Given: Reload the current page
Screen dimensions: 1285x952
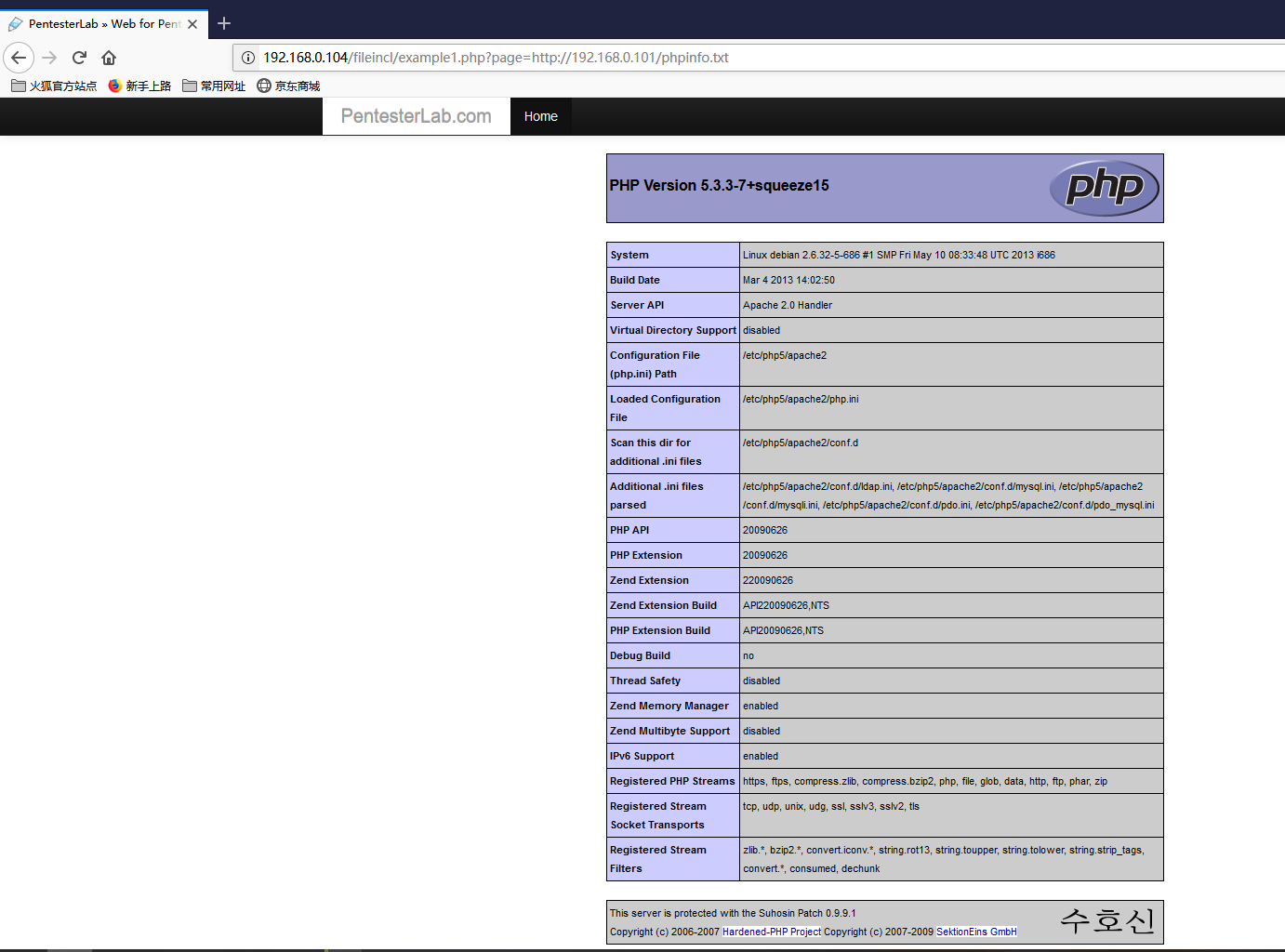Looking at the screenshot, I should [x=79, y=58].
